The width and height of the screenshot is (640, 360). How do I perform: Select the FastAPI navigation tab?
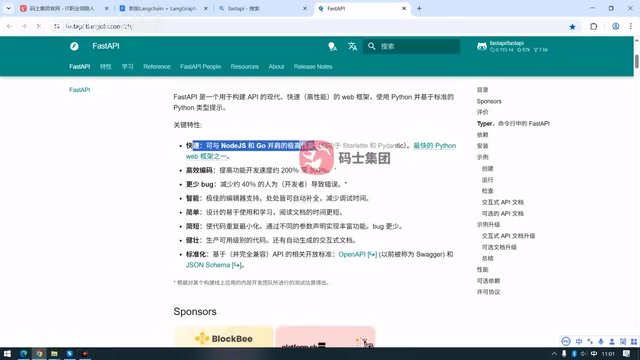[80, 67]
